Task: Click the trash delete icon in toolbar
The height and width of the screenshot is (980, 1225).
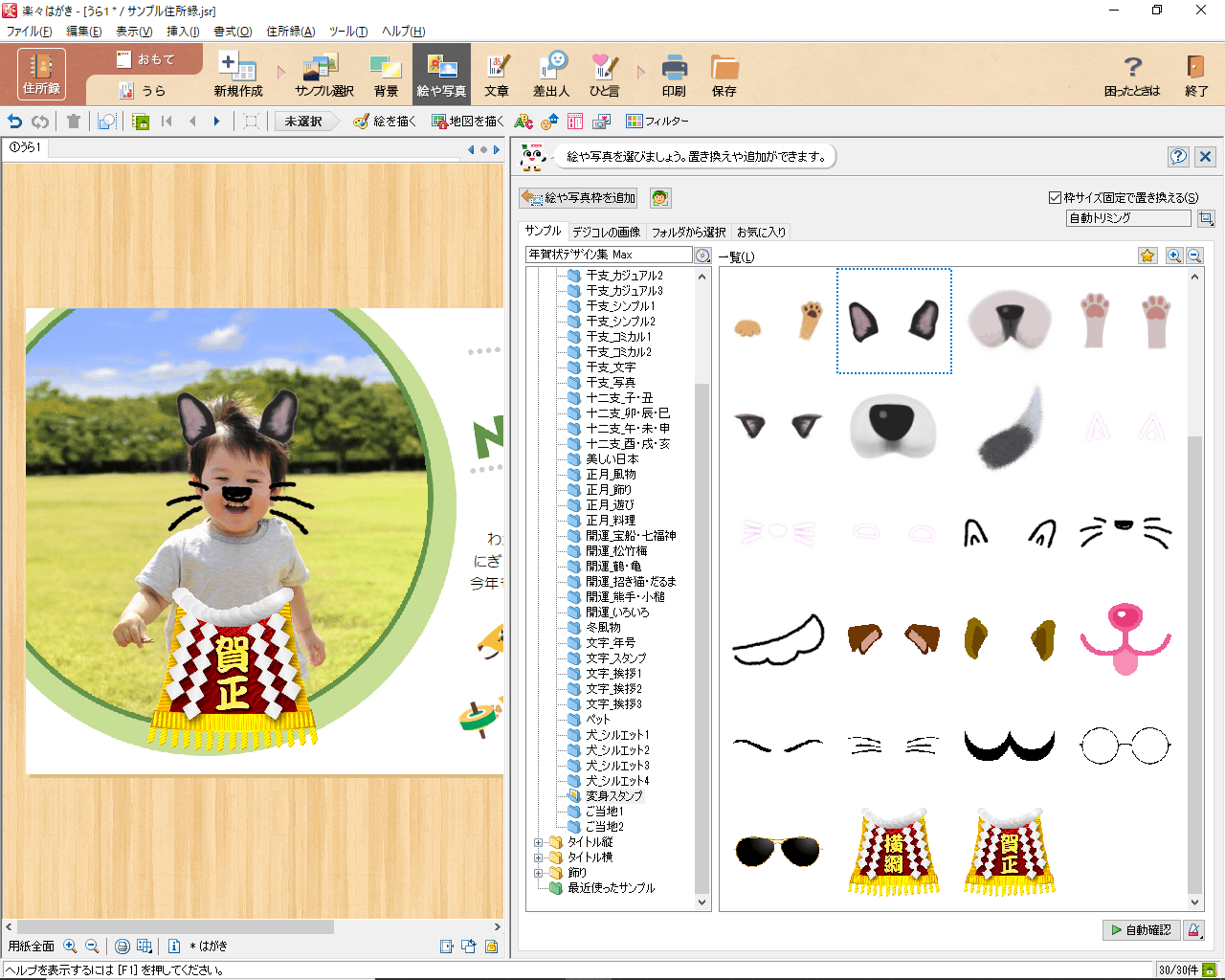Action: (x=74, y=122)
